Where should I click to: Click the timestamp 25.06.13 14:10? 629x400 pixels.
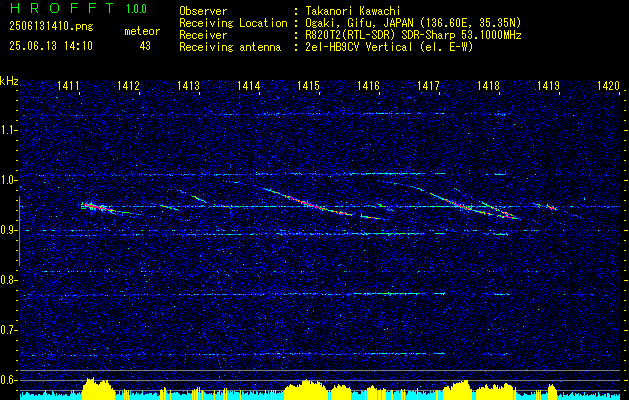point(51,46)
